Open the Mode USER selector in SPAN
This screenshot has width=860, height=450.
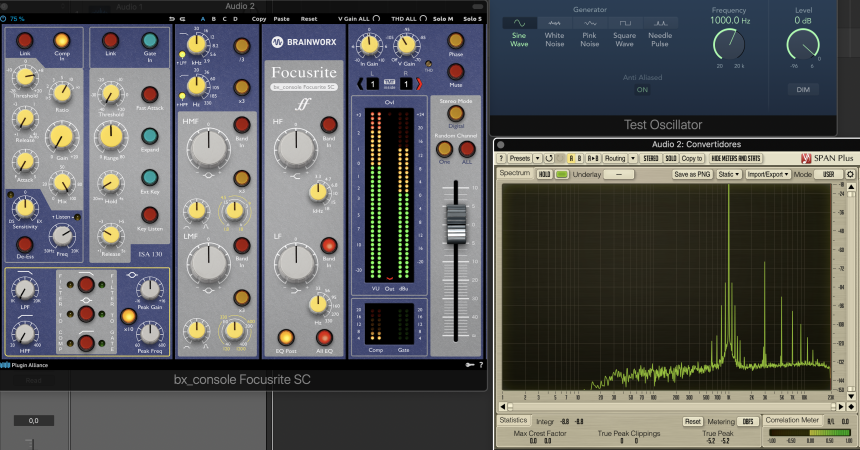coord(828,174)
